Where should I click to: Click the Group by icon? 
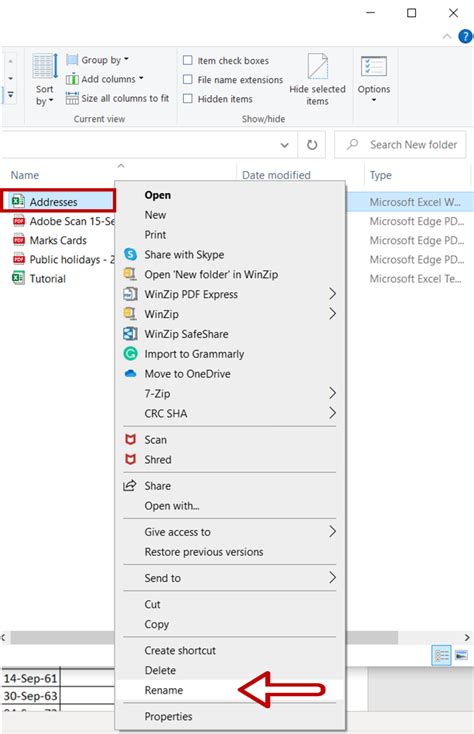click(72, 60)
